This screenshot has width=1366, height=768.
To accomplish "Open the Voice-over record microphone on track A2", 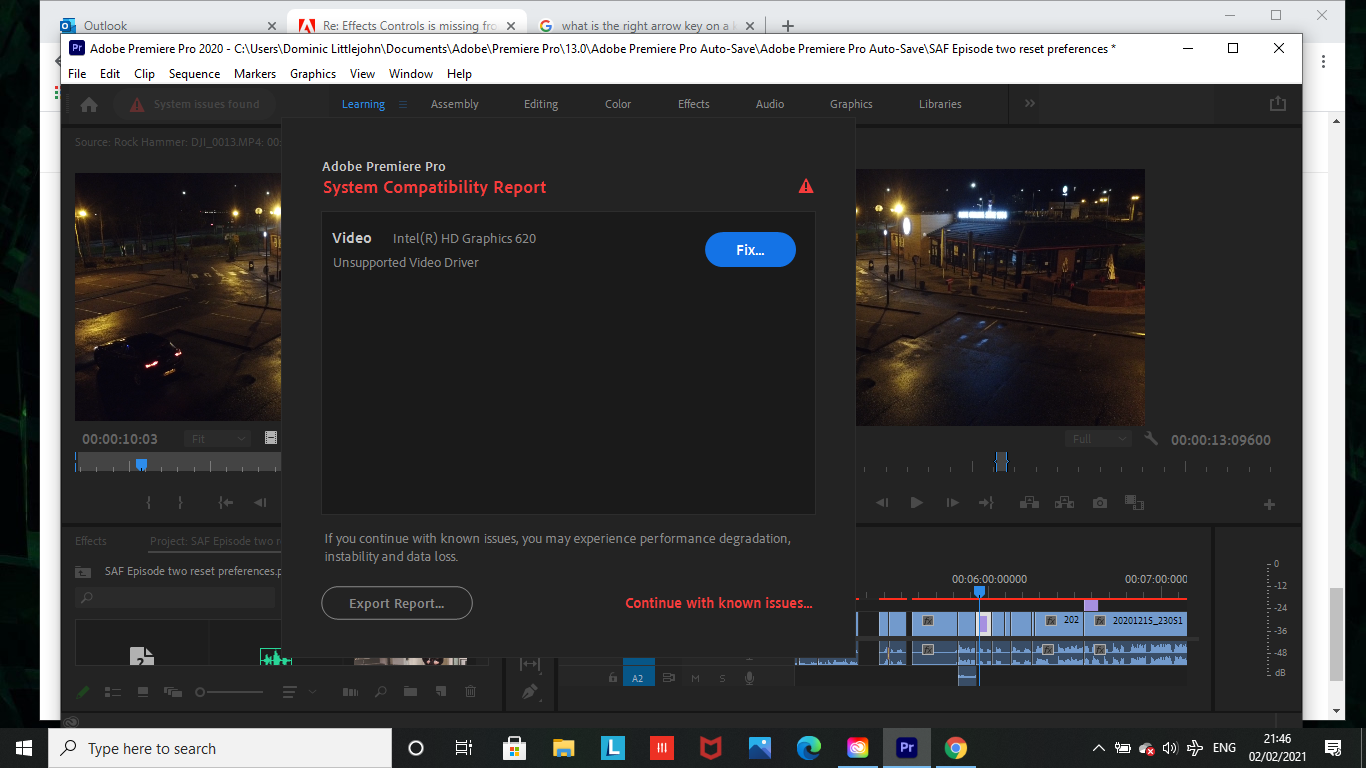I will 750,678.
